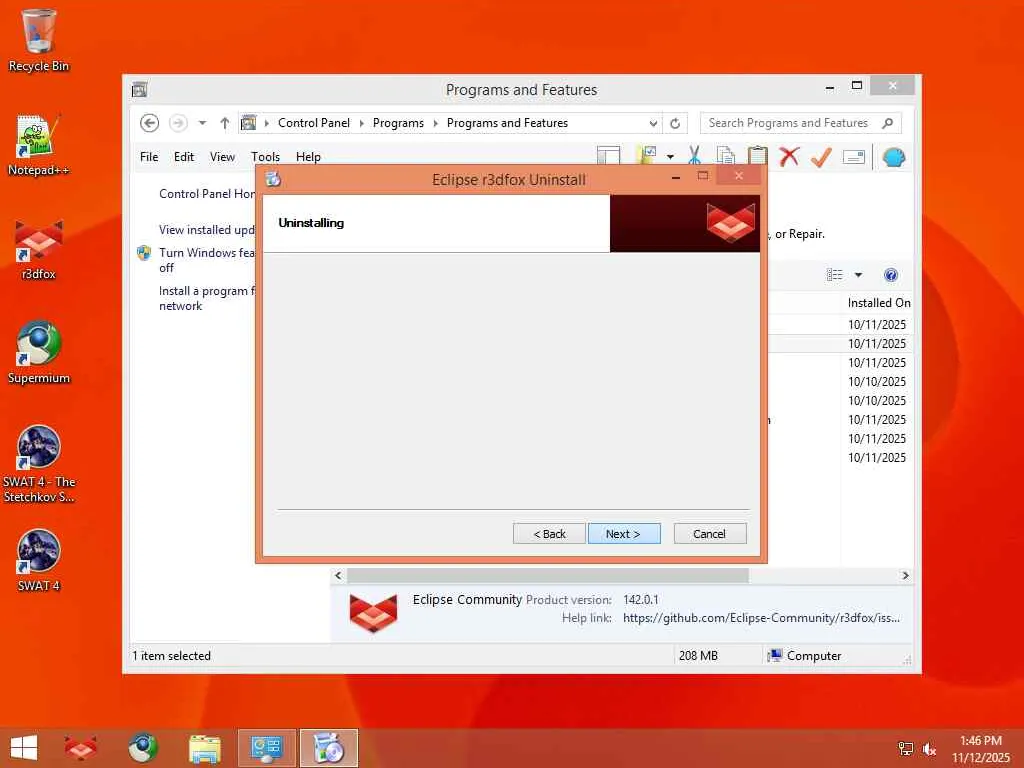Click the Control Panel taskbar button
This screenshot has height=768, width=1024.
tap(266, 748)
